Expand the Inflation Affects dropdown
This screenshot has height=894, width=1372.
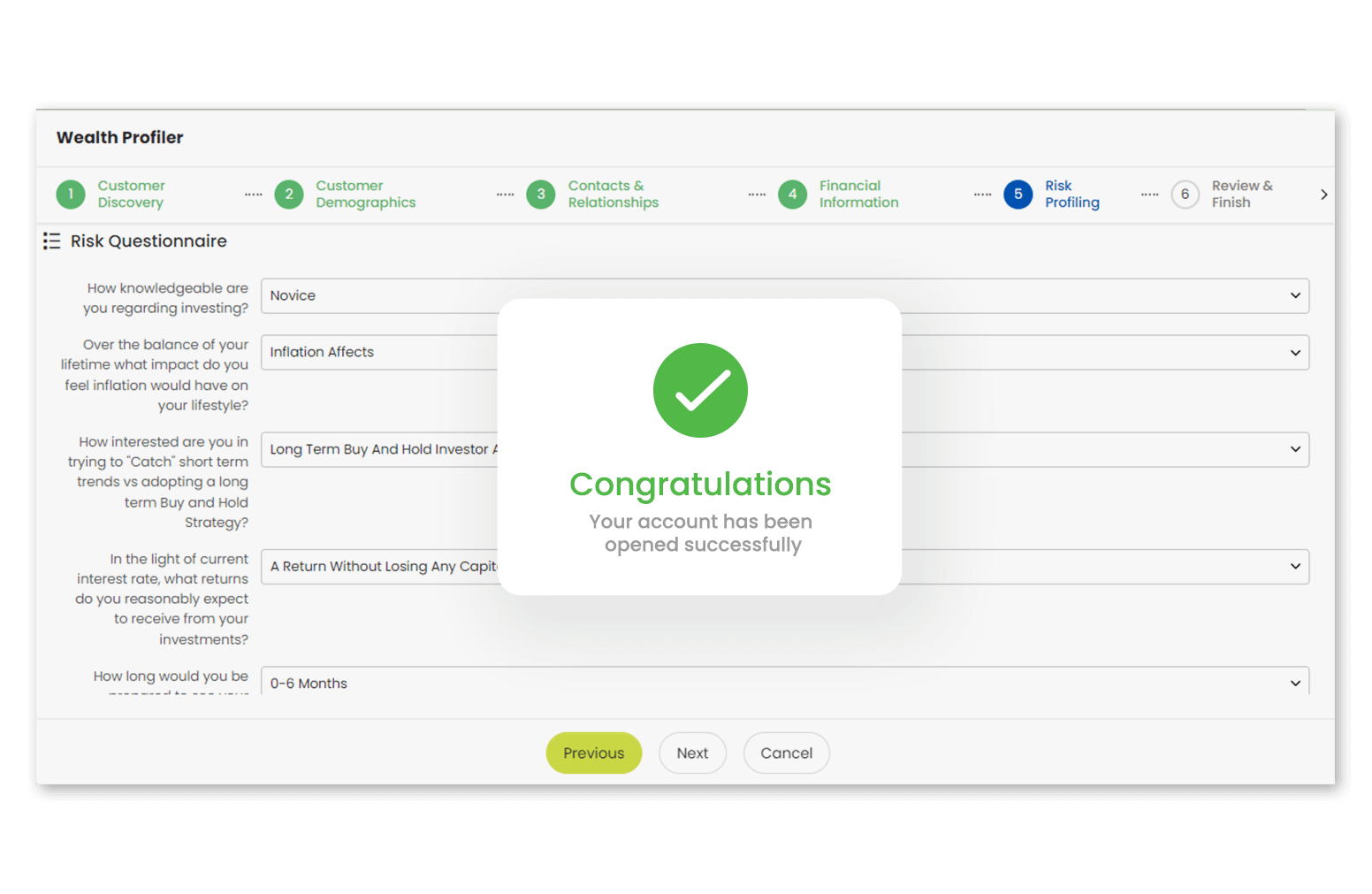pos(785,352)
